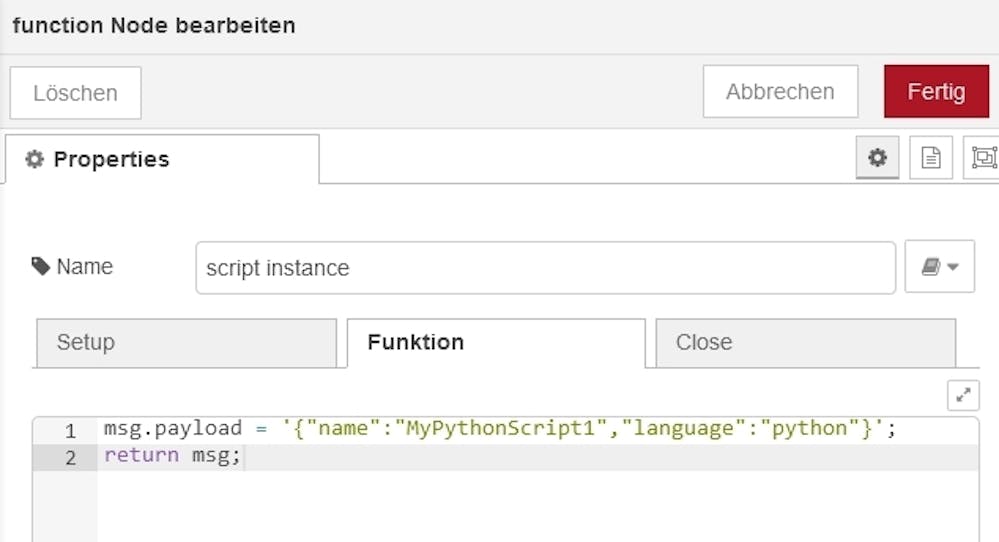The height and width of the screenshot is (542, 999).
Task: Open the node appearance settings icon
Action: pos(983,158)
